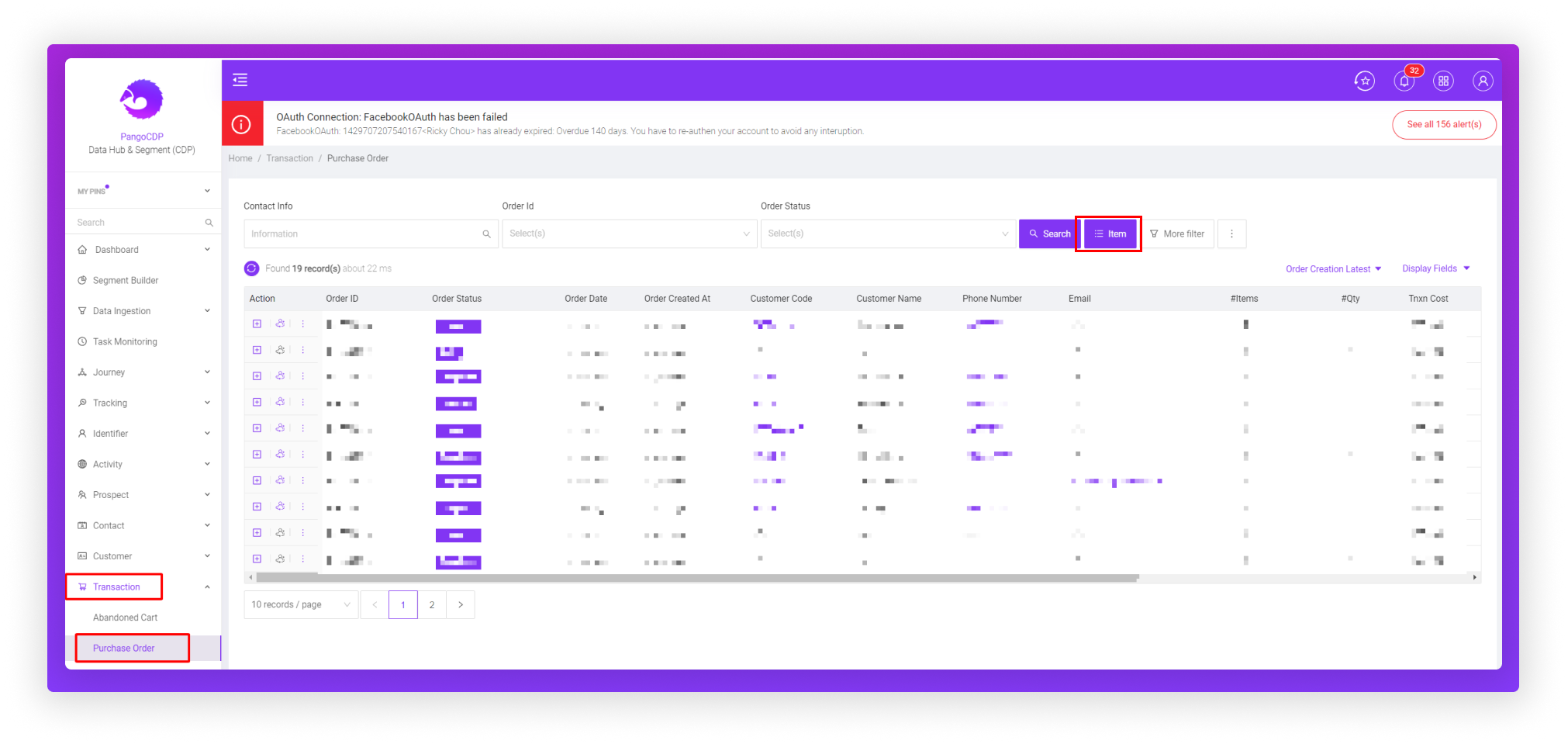Click the purple Search button

[x=1048, y=234]
